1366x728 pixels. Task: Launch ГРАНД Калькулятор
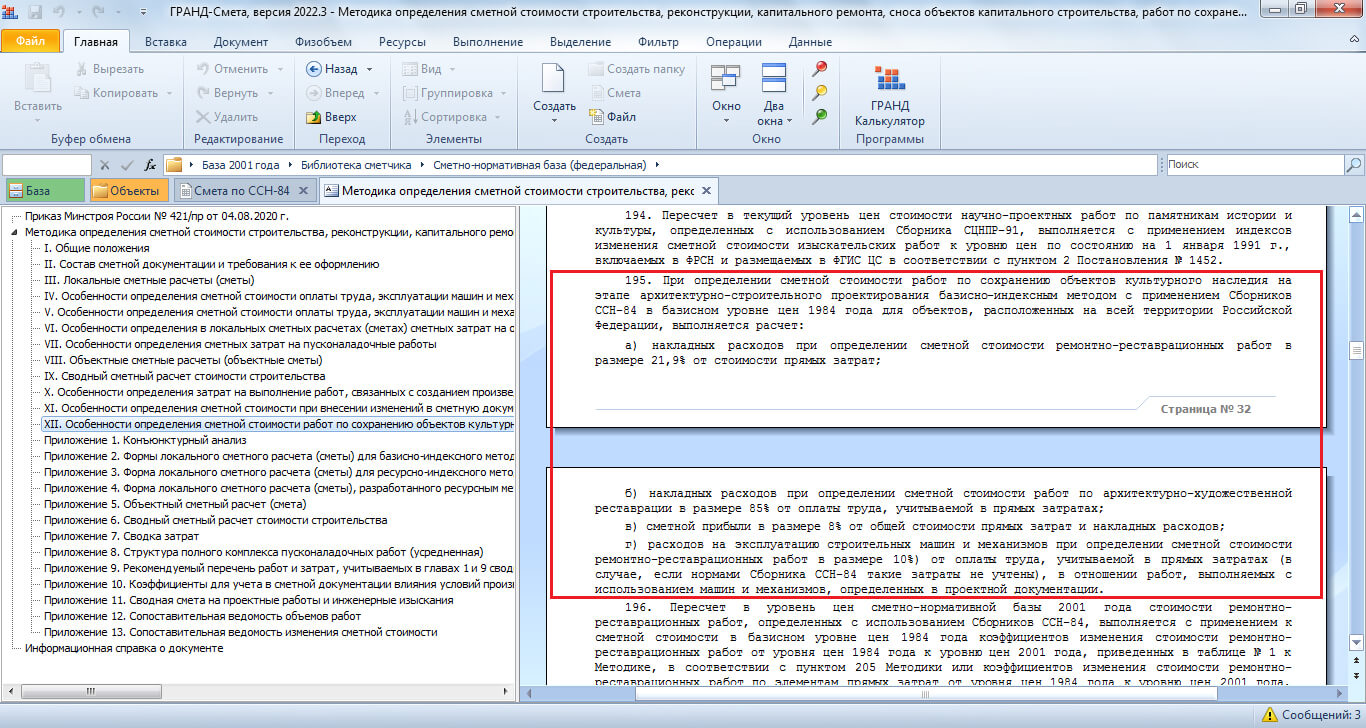tap(889, 97)
